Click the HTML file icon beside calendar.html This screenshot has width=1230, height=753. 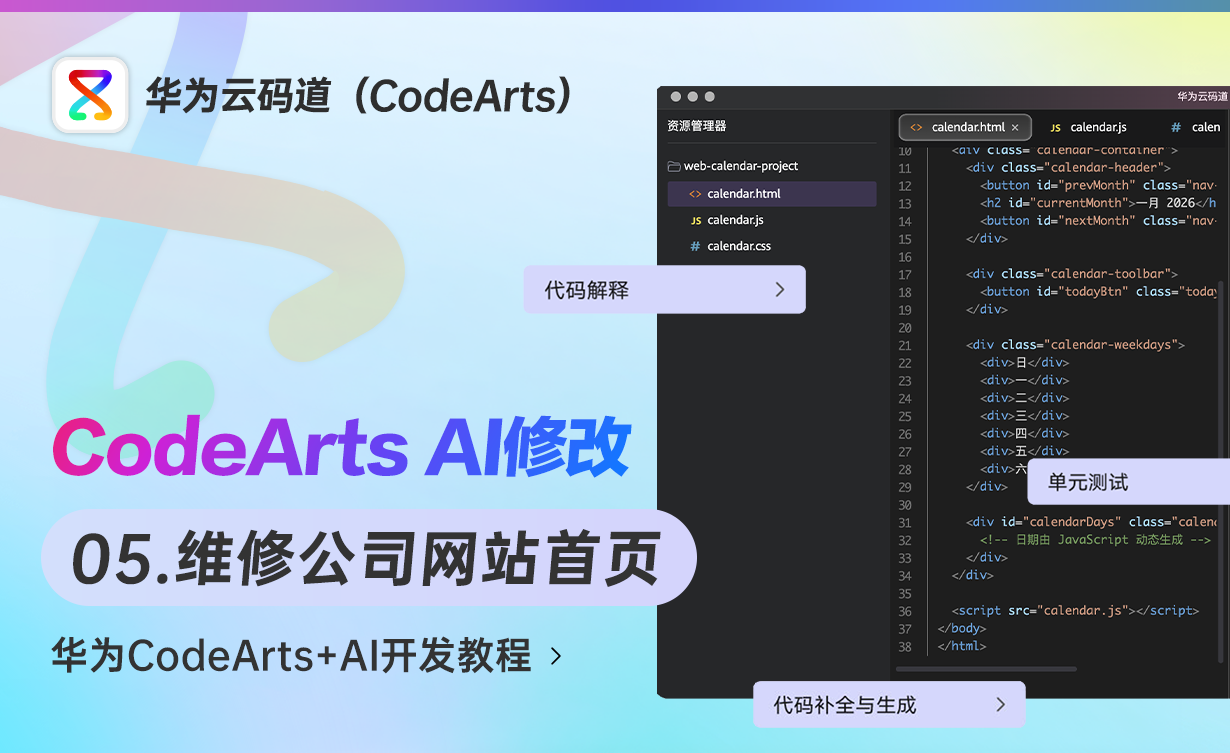[x=695, y=194]
